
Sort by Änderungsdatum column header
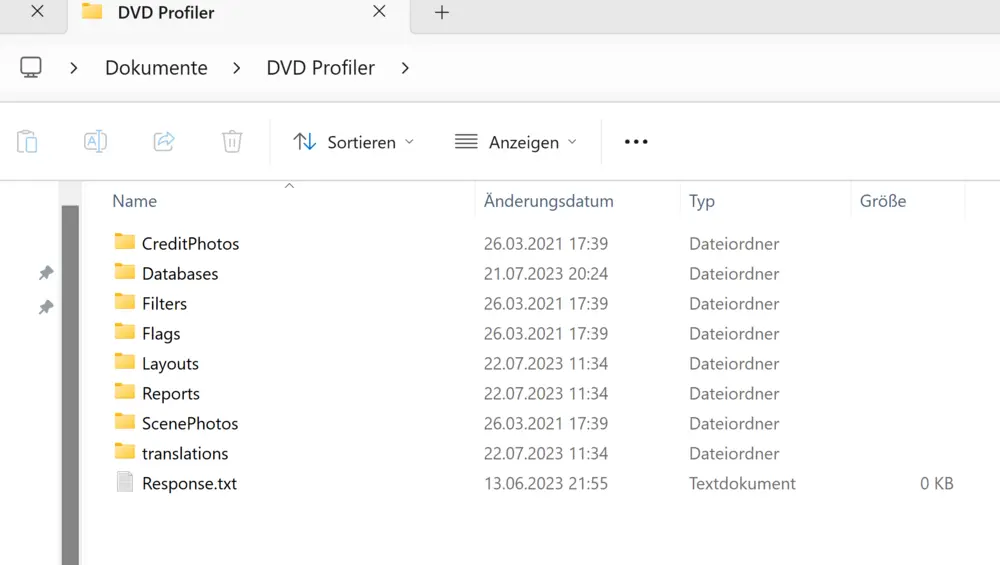(x=548, y=201)
